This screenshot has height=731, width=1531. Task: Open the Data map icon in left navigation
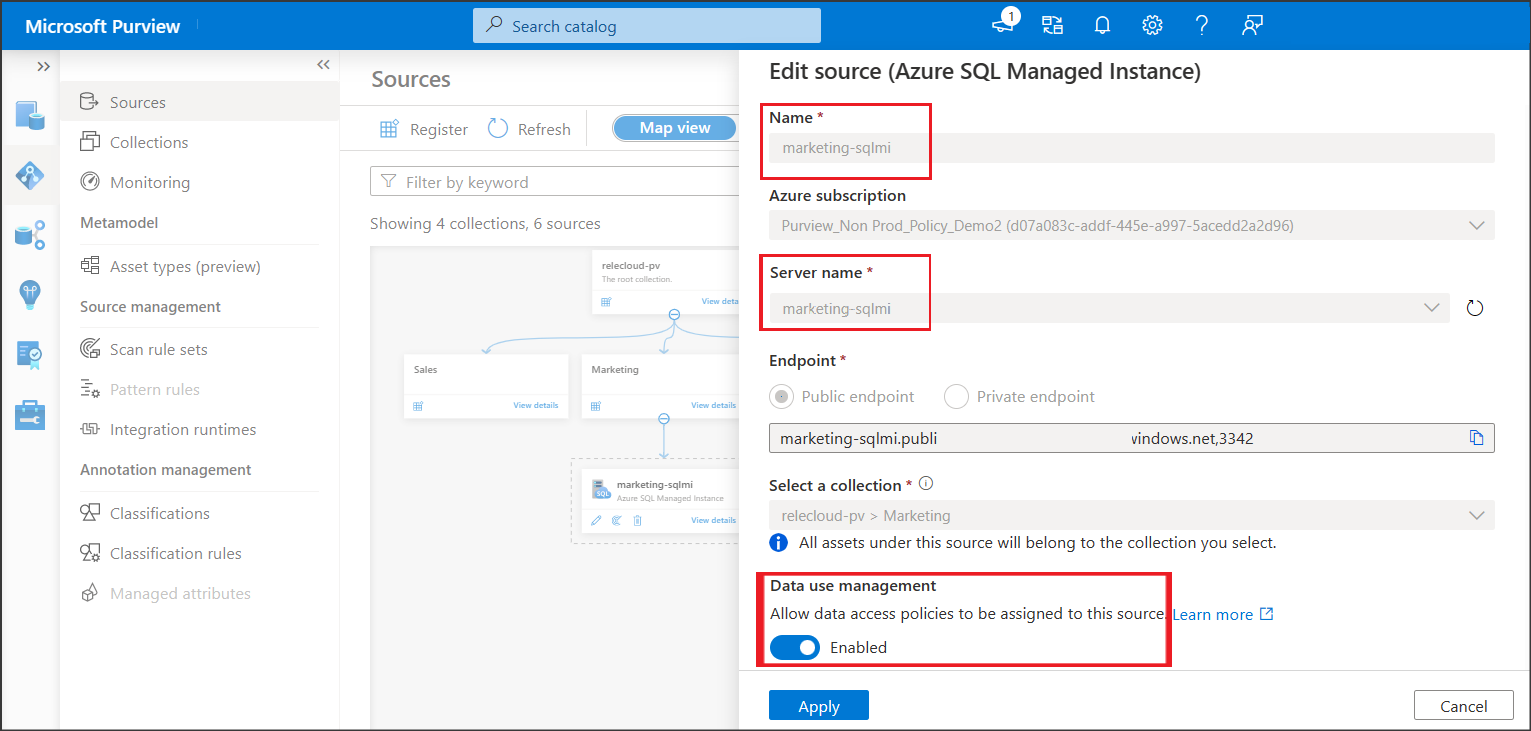(30, 175)
